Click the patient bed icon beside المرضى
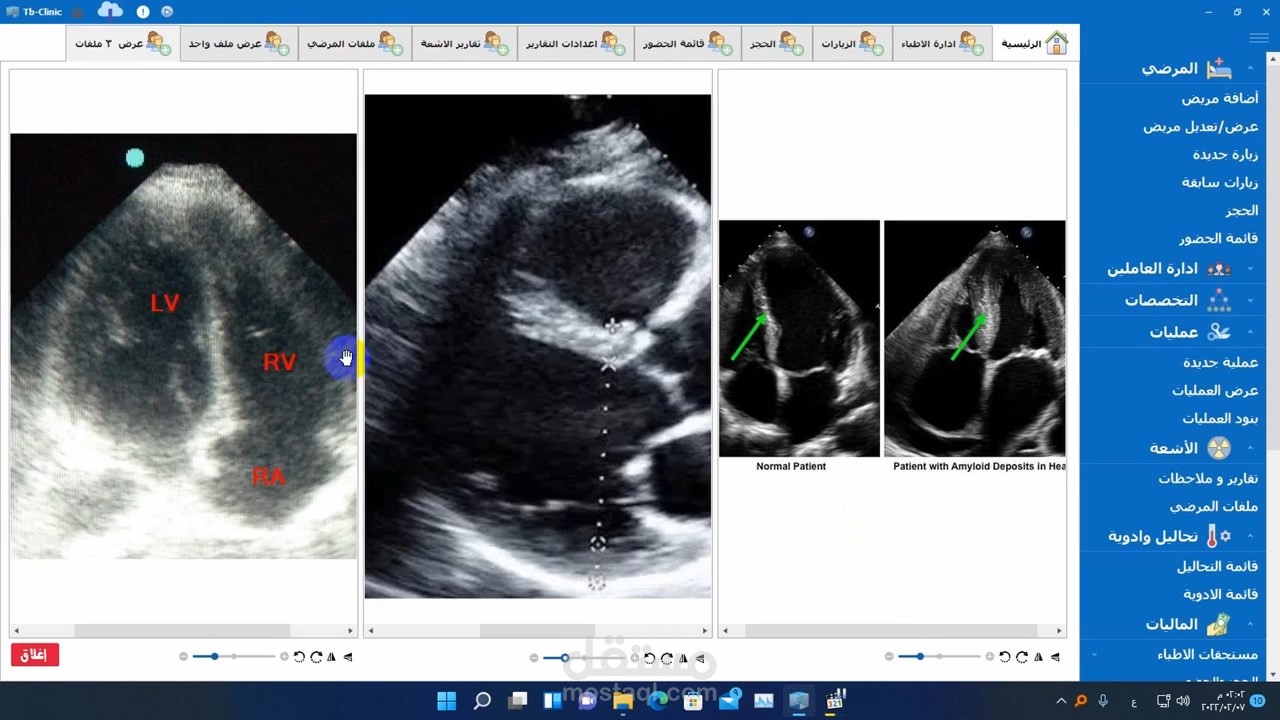This screenshot has width=1280, height=720. (x=1219, y=69)
